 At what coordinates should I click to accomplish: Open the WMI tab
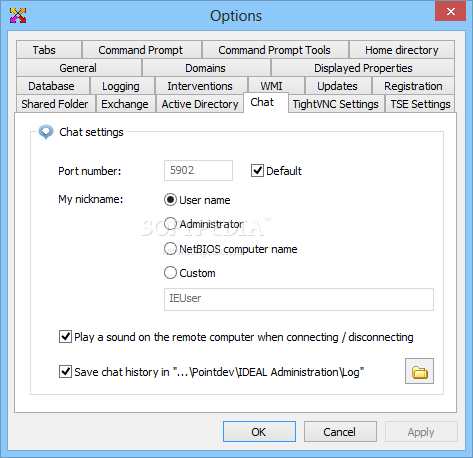pos(276,86)
